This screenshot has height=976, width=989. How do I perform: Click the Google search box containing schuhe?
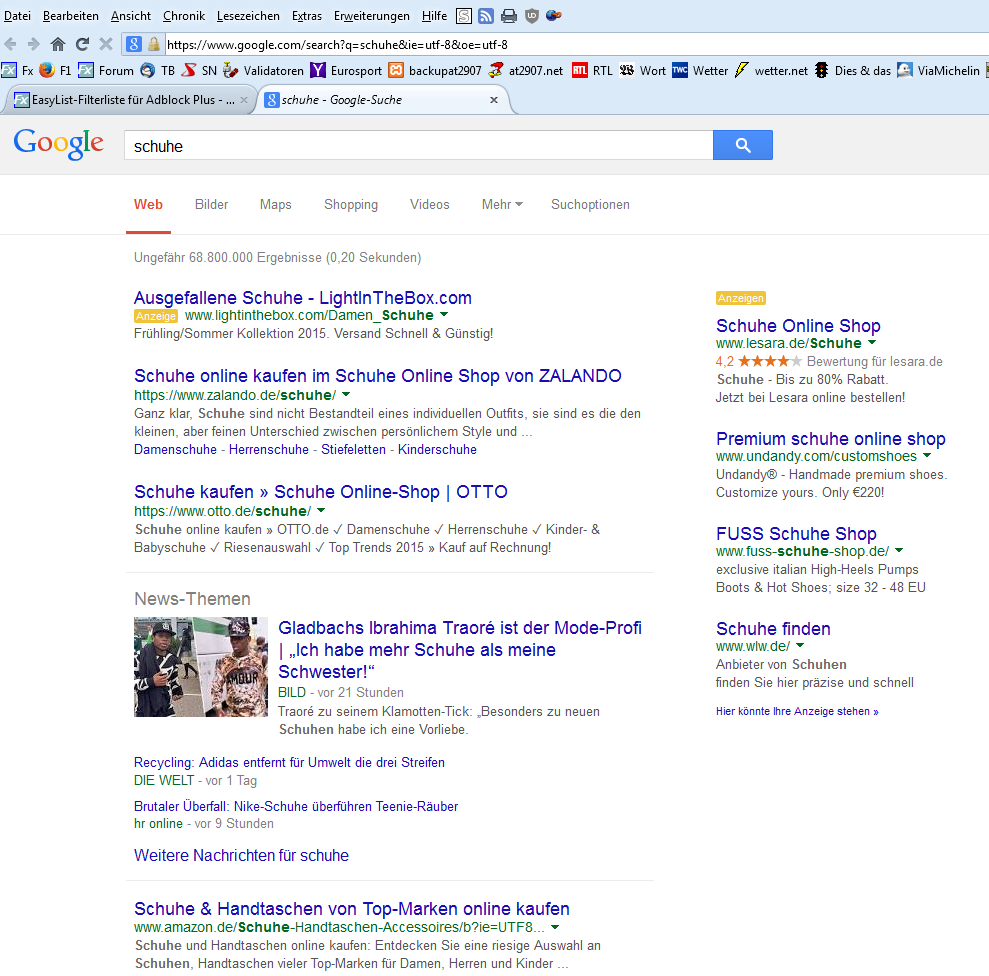419,146
